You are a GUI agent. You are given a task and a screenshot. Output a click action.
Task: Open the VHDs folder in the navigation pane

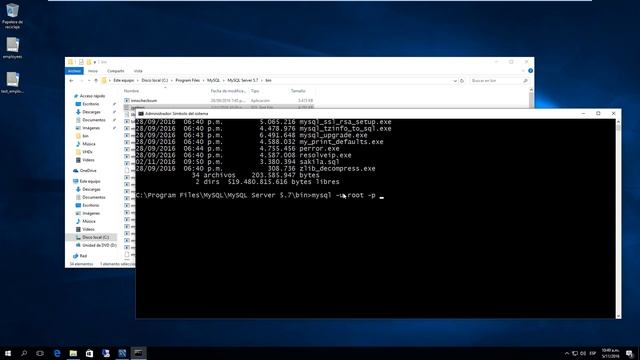[x=87, y=152]
